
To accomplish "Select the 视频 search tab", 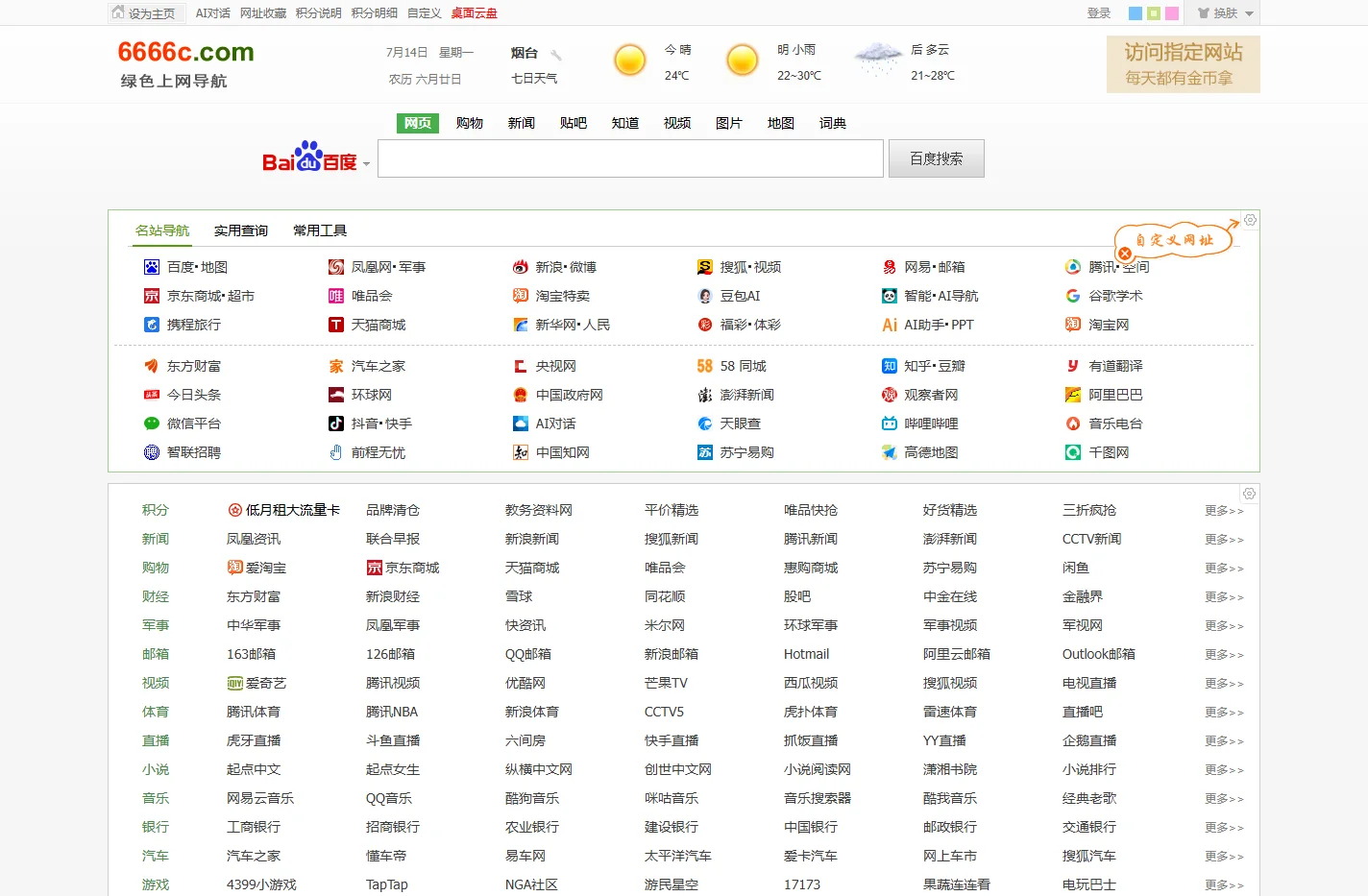I will 677,123.
